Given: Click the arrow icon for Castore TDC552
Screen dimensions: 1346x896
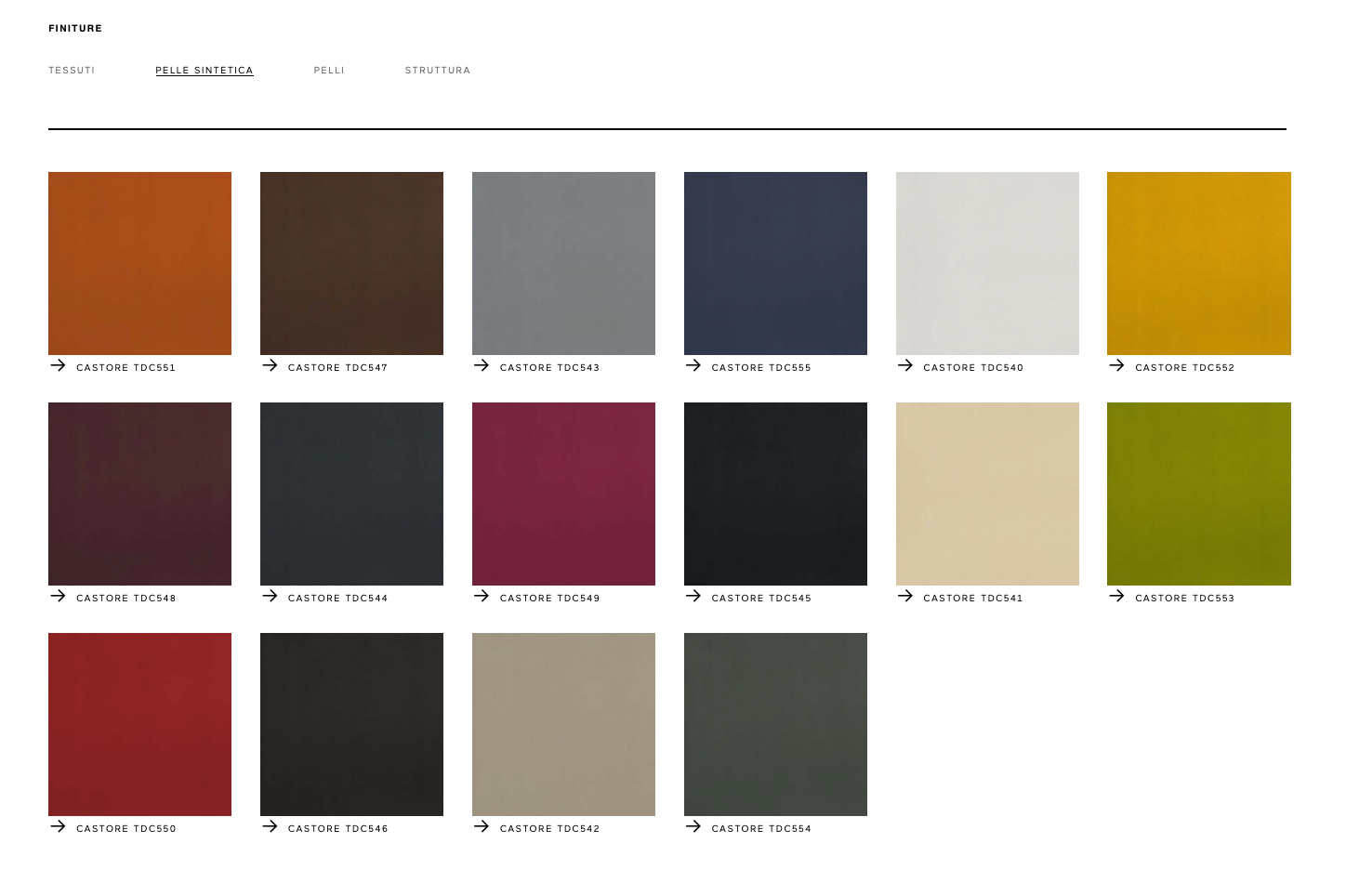Looking at the screenshot, I should point(1116,366).
